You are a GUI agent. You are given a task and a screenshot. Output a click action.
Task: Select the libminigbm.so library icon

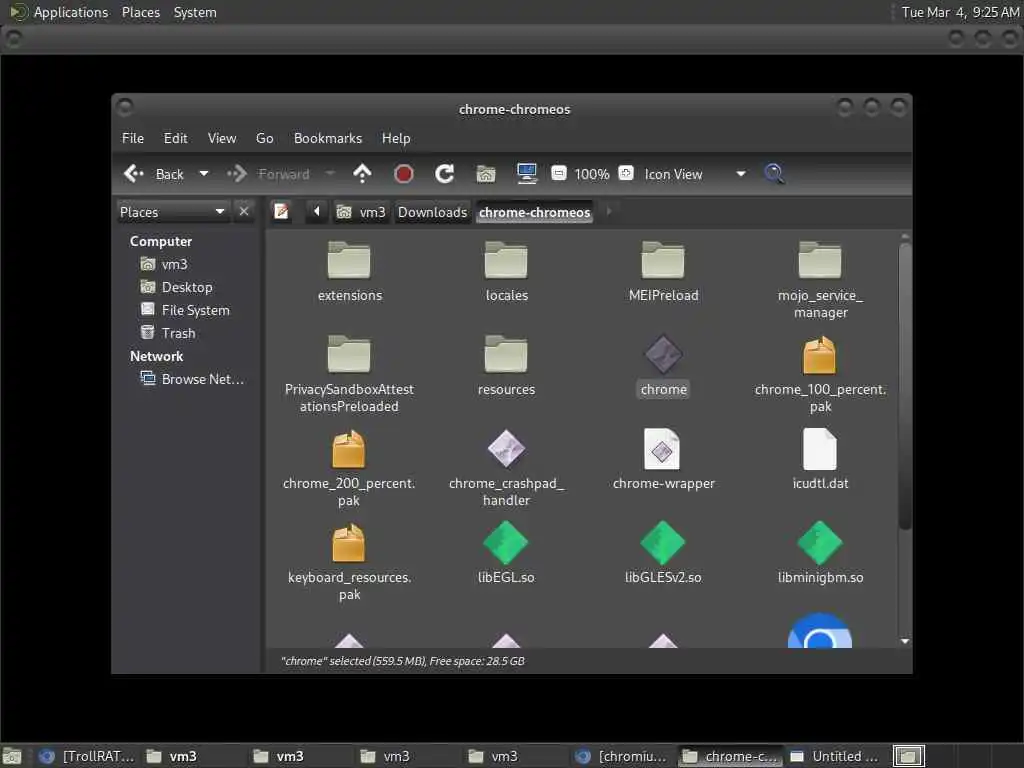tap(820, 543)
